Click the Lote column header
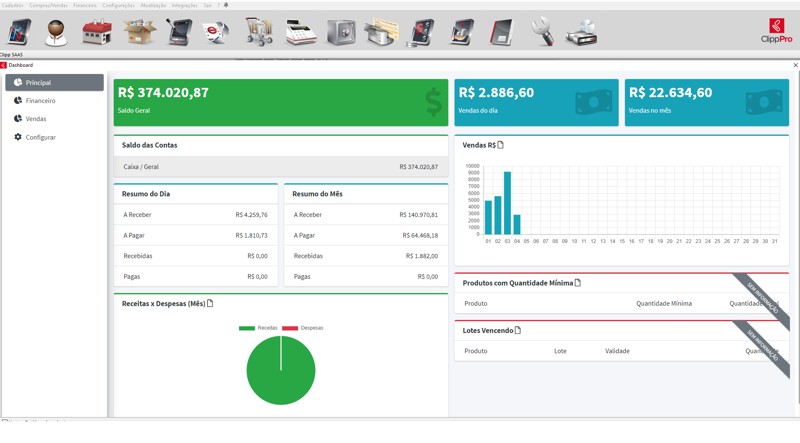 (x=560, y=351)
